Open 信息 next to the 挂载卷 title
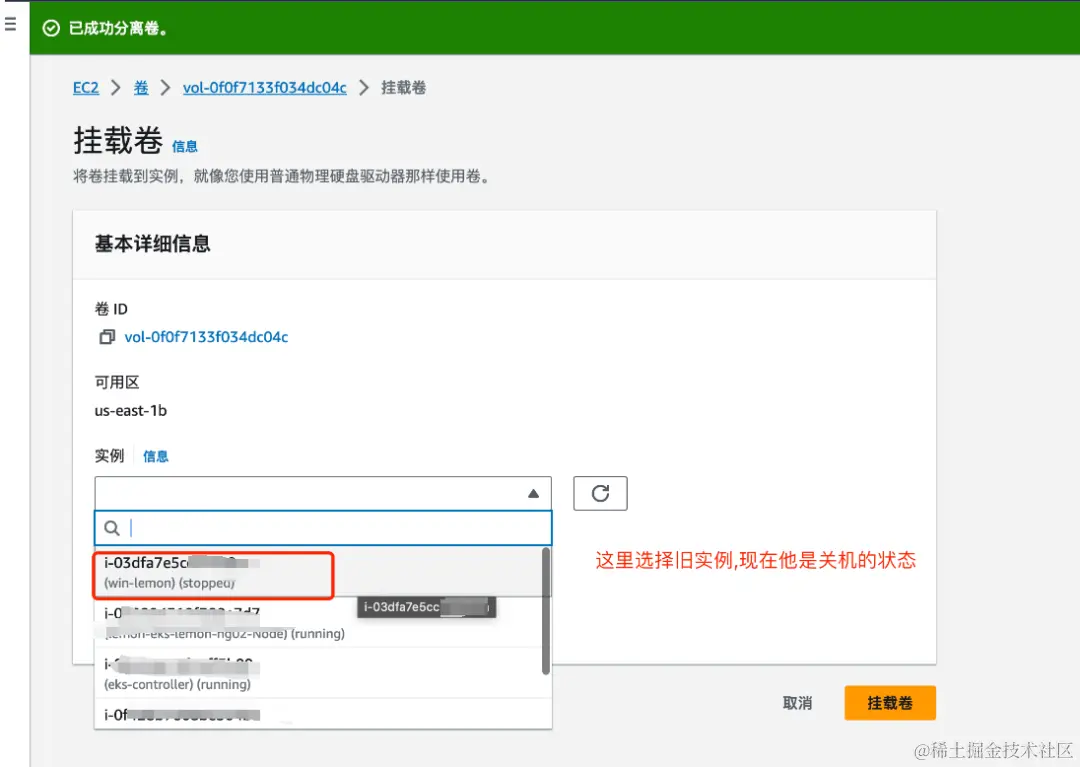1080x767 pixels. click(x=185, y=146)
